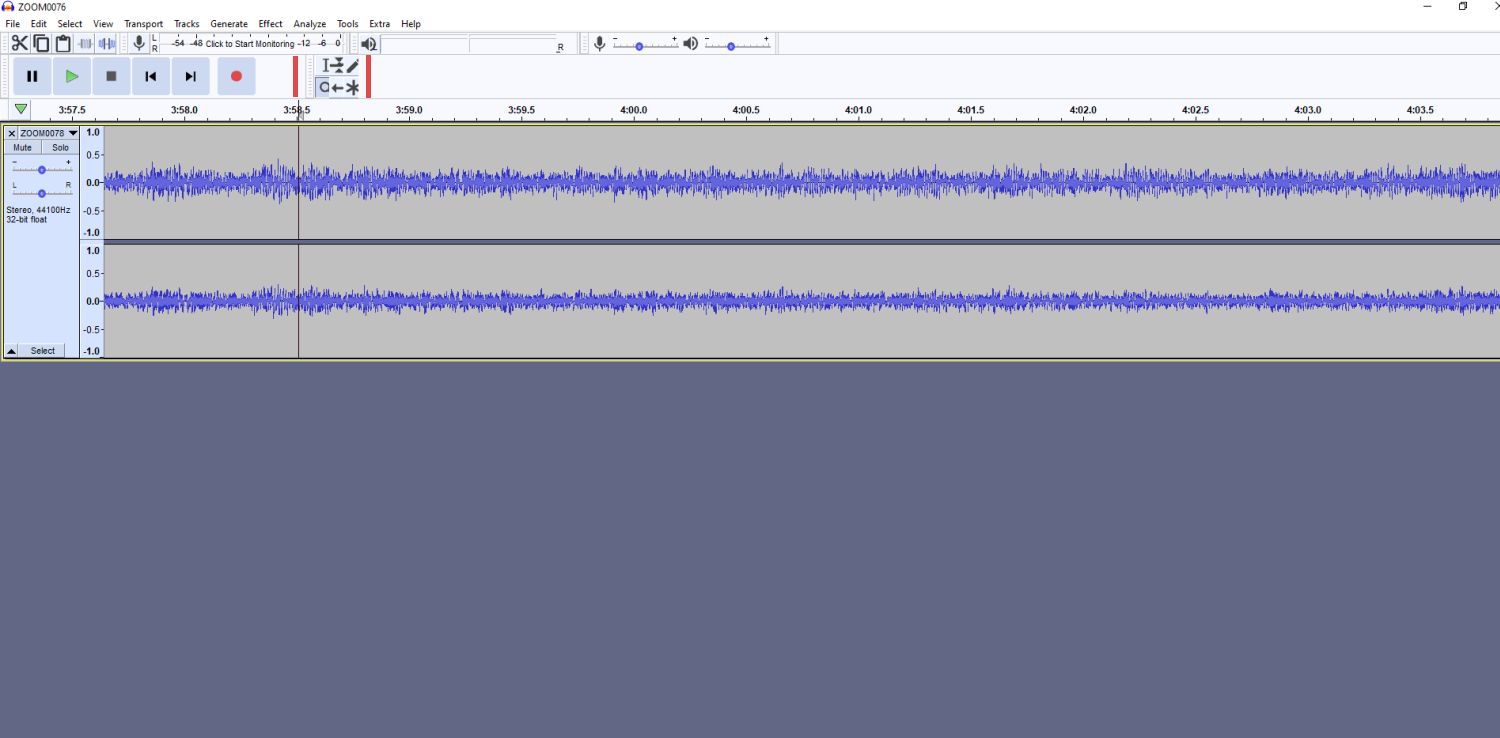Click the '32-bit float' track format text
Screen dimensions: 1500x738
pos(27,219)
